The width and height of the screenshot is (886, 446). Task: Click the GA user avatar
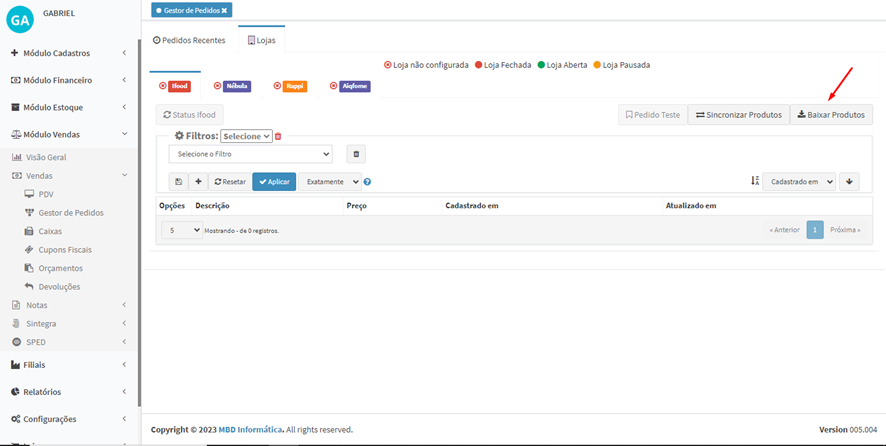point(20,19)
